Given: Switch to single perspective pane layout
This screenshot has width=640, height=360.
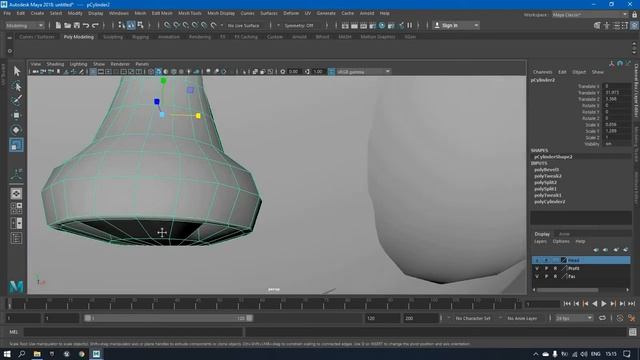Looking at the screenshot, I should coord(16,193).
